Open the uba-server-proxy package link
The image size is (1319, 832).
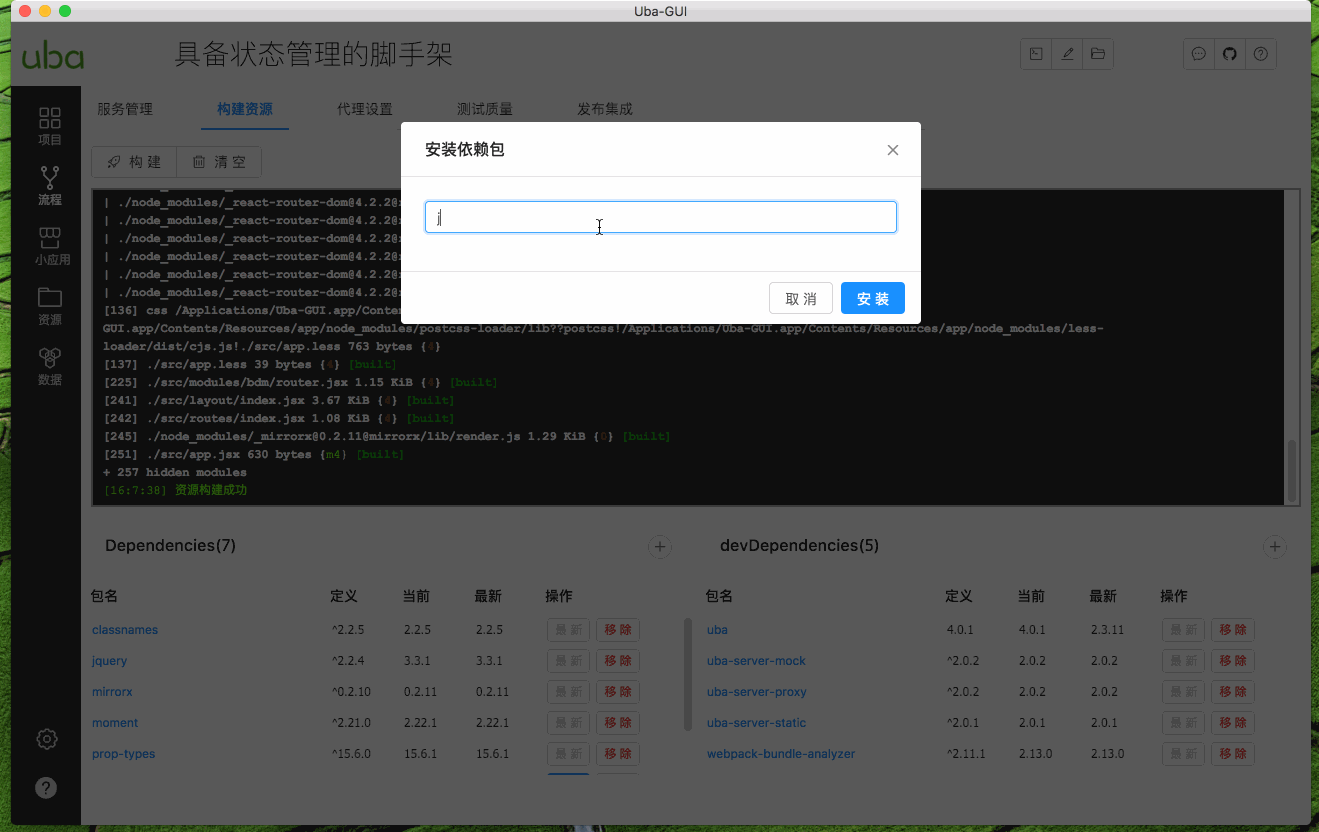coord(756,692)
